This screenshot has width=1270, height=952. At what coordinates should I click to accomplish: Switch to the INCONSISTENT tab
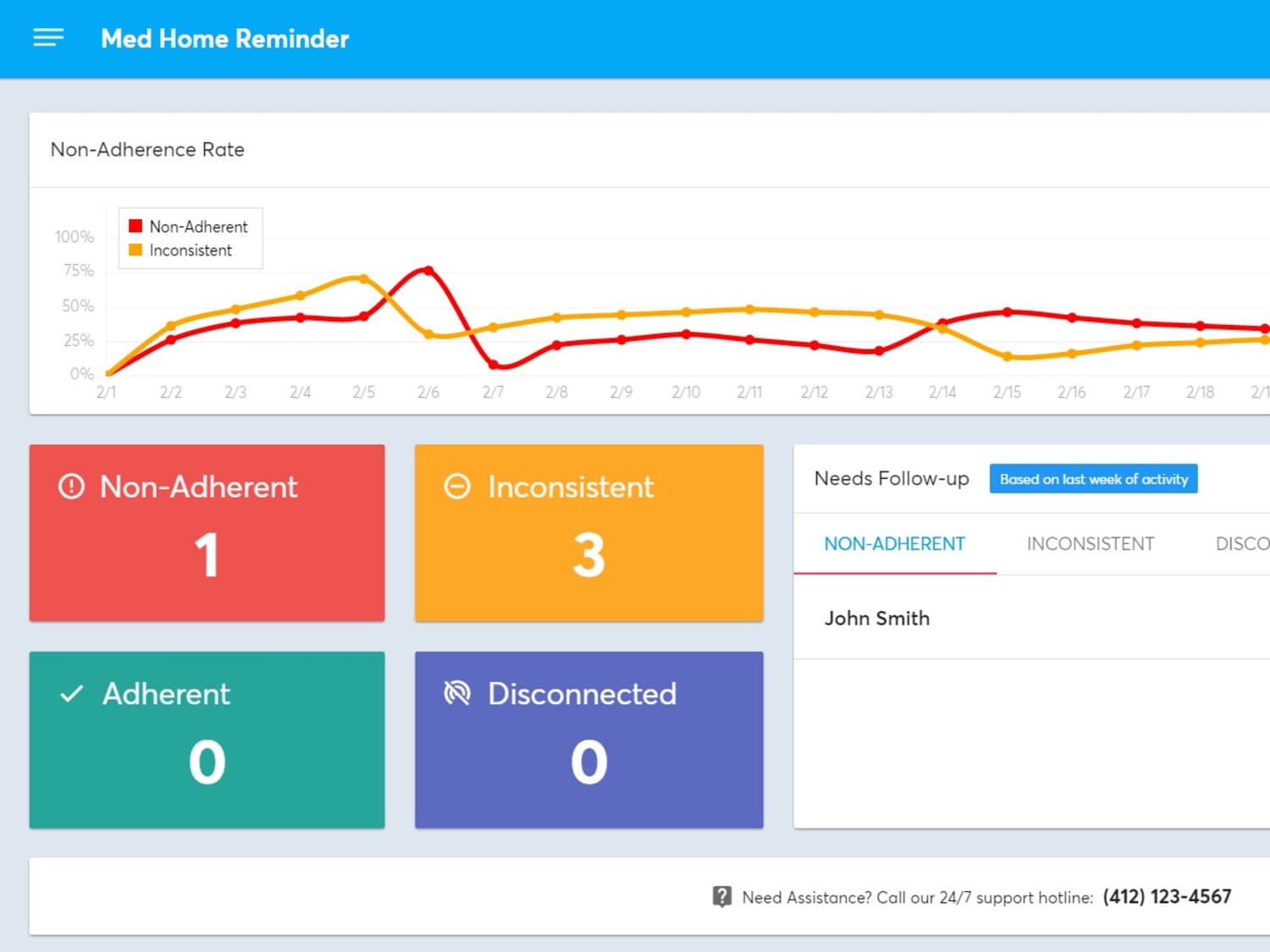tap(1091, 544)
